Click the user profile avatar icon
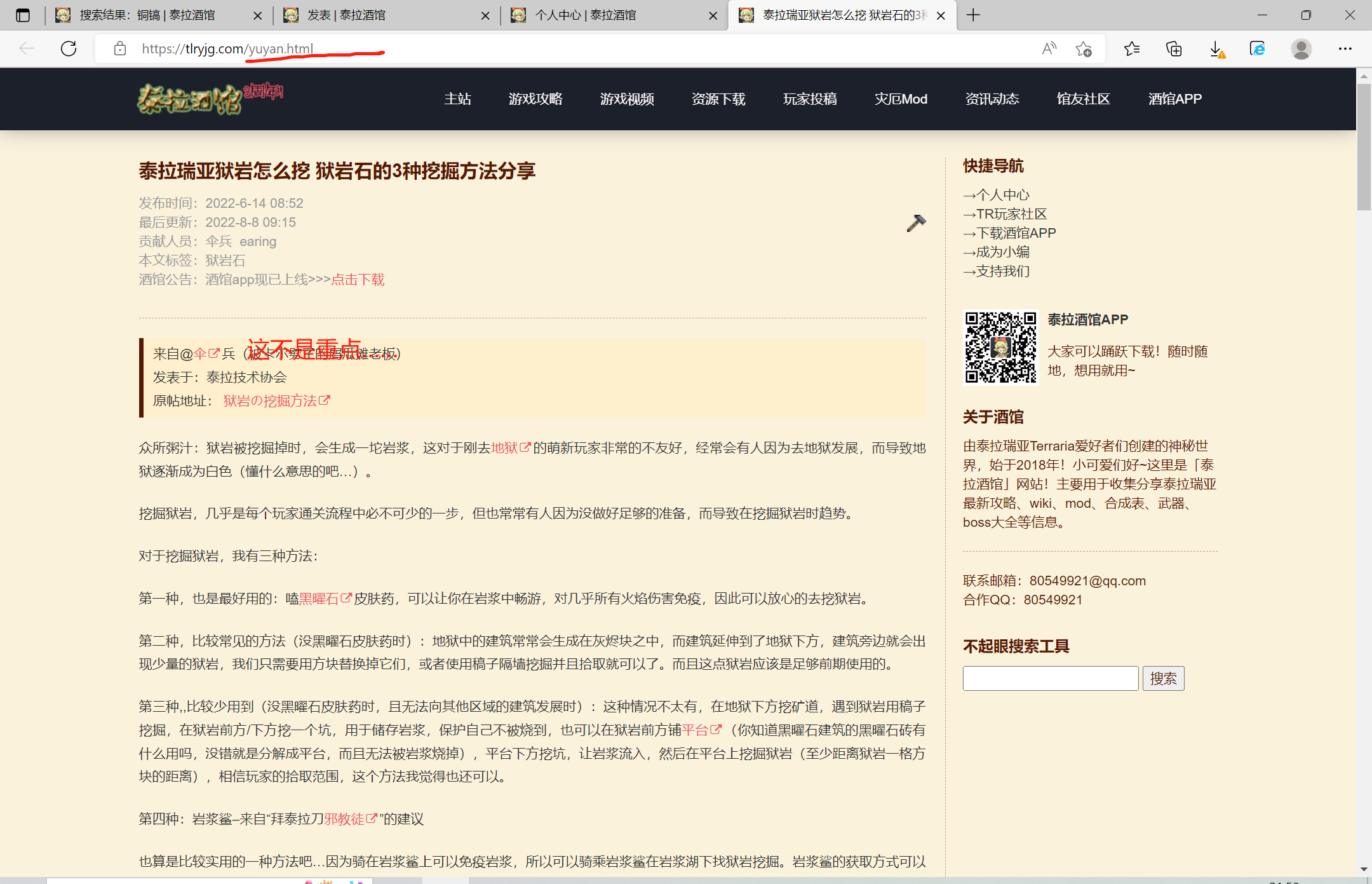Viewport: 1372px width, 884px height. [1301, 49]
